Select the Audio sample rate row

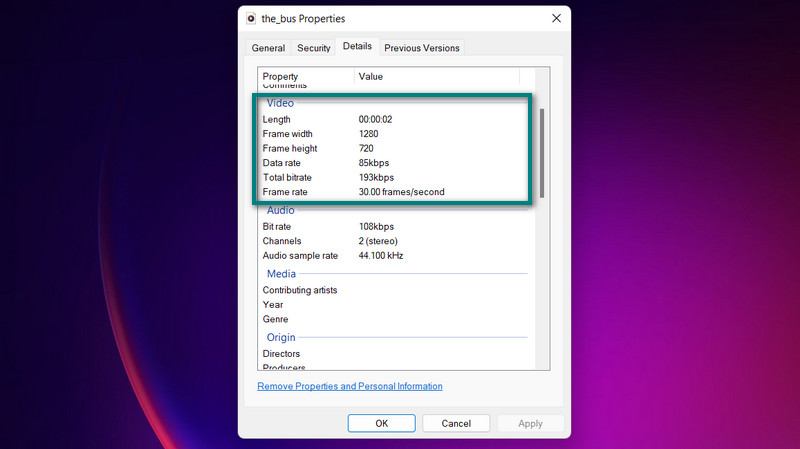tap(299, 256)
